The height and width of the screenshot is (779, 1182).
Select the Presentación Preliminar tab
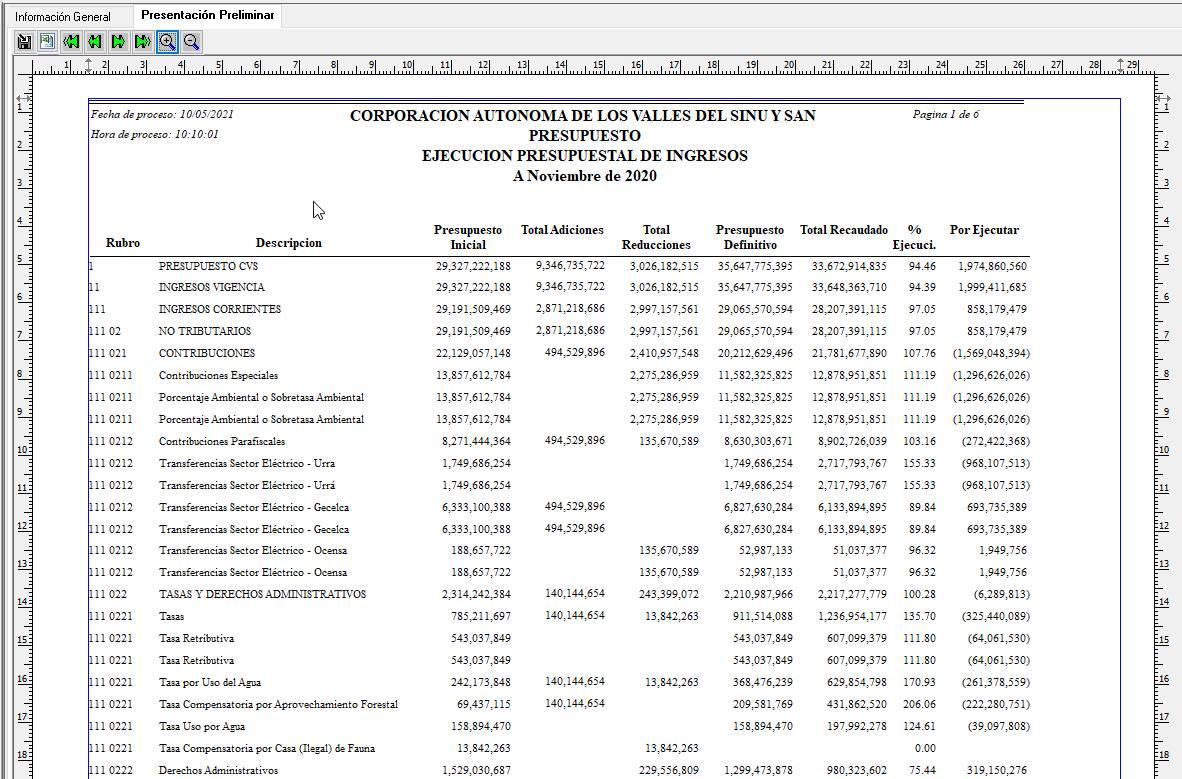[207, 16]
